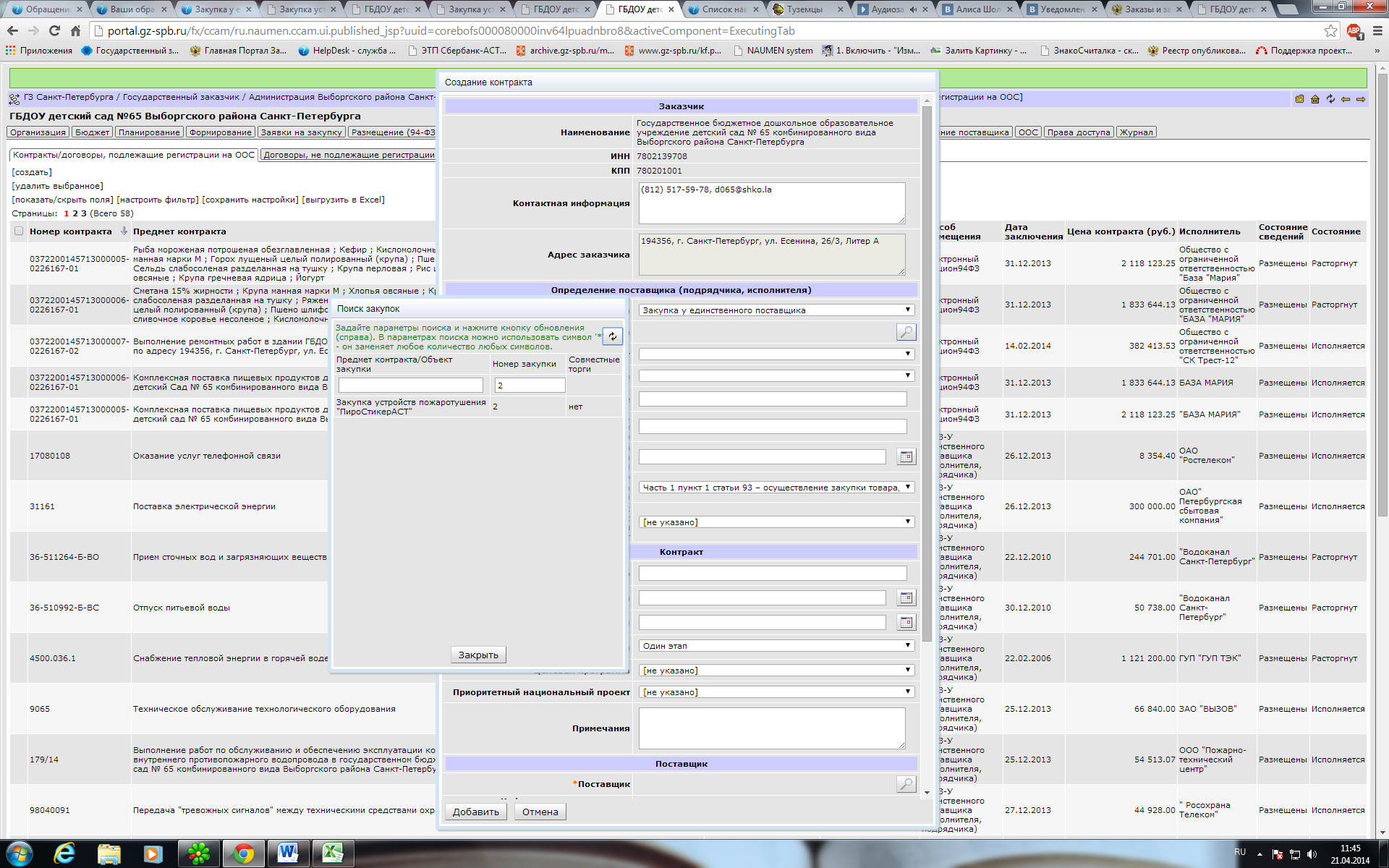Image resolution: width=1389 pixels, height=868 pixels.
Task: Click the yellow forward arrow in portal toolbar
Action: pos(1361,99)
